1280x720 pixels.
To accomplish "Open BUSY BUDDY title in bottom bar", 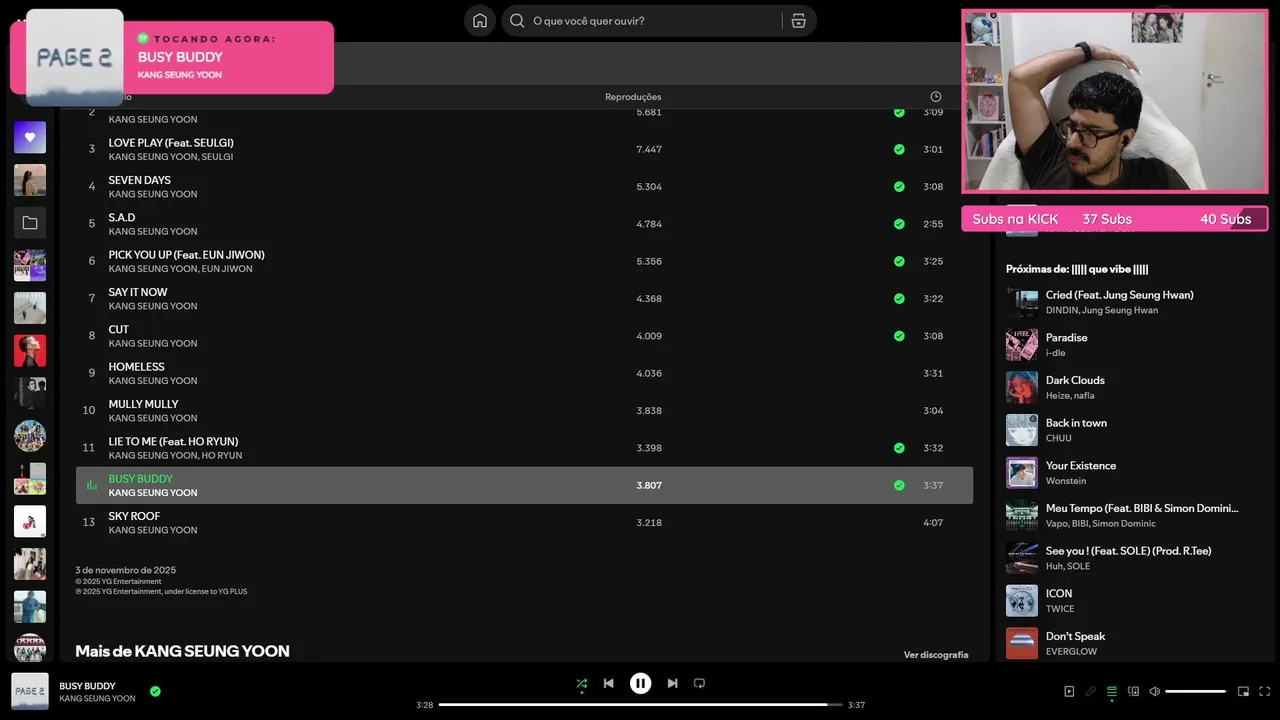I will pos(87,686).
